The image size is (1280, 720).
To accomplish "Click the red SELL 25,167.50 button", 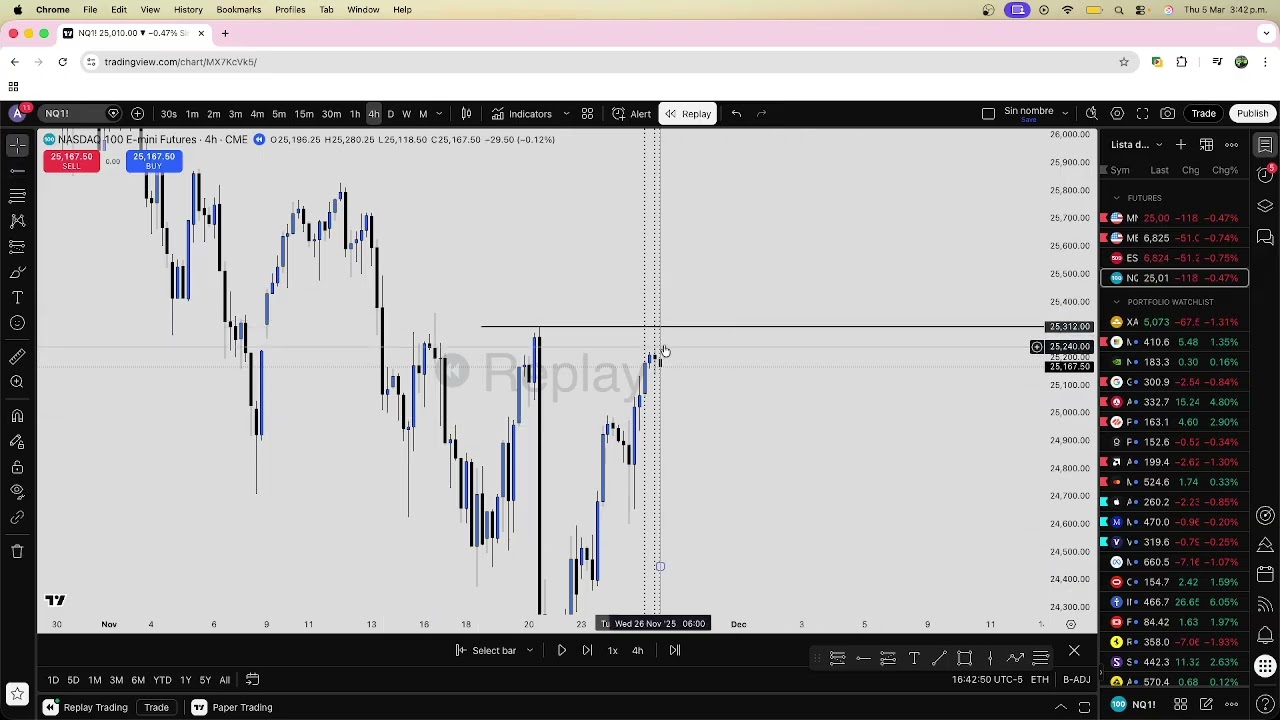I will click(x=71, y=161).
